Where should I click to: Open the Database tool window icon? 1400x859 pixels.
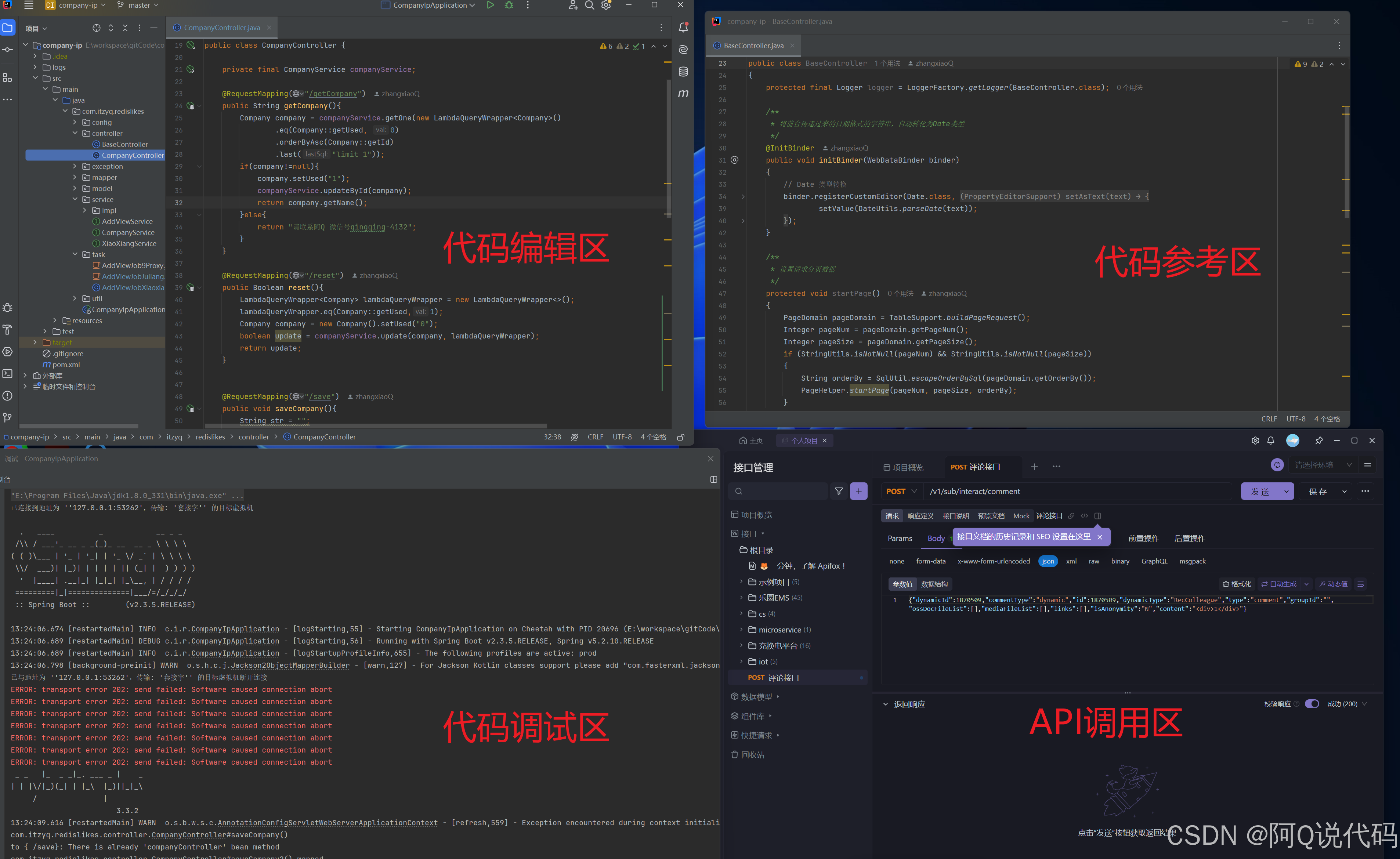coord(683,72)
